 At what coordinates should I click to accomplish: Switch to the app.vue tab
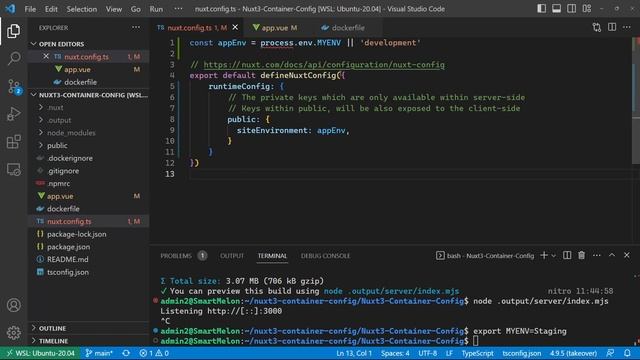pos(275,28)
